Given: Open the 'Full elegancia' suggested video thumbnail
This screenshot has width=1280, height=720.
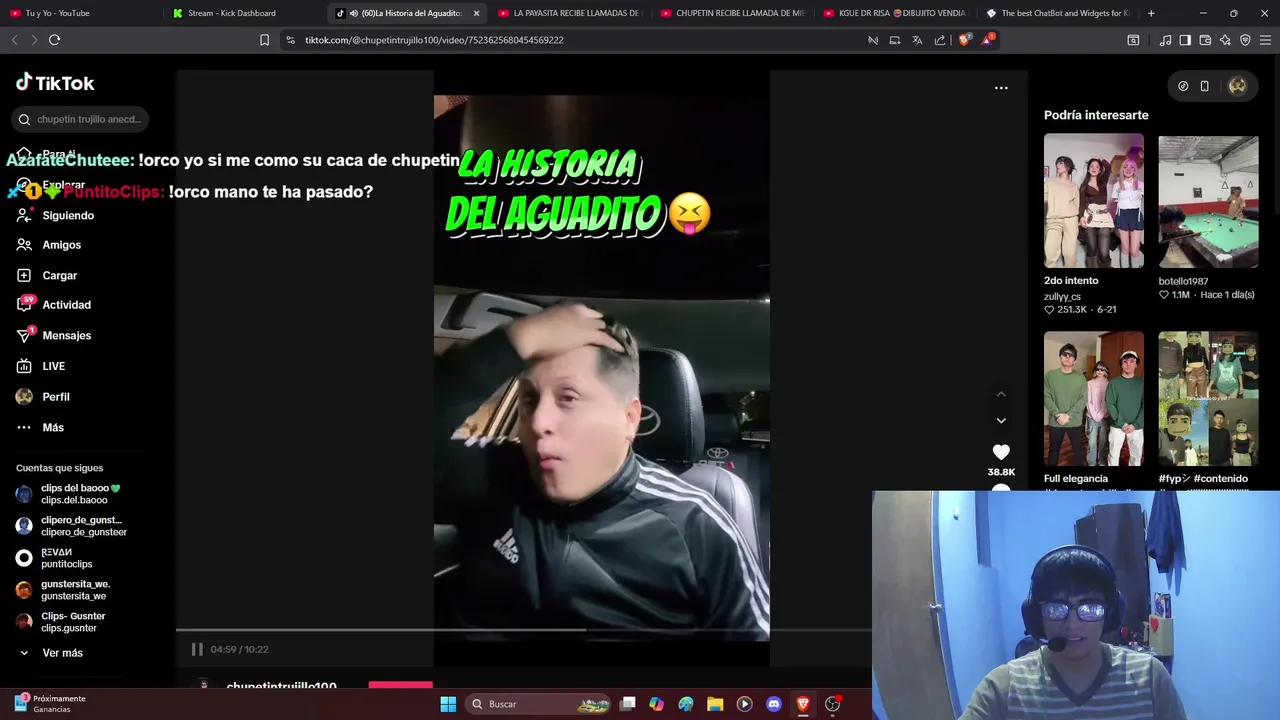Looking at the screenshot, I should 1094,399.
